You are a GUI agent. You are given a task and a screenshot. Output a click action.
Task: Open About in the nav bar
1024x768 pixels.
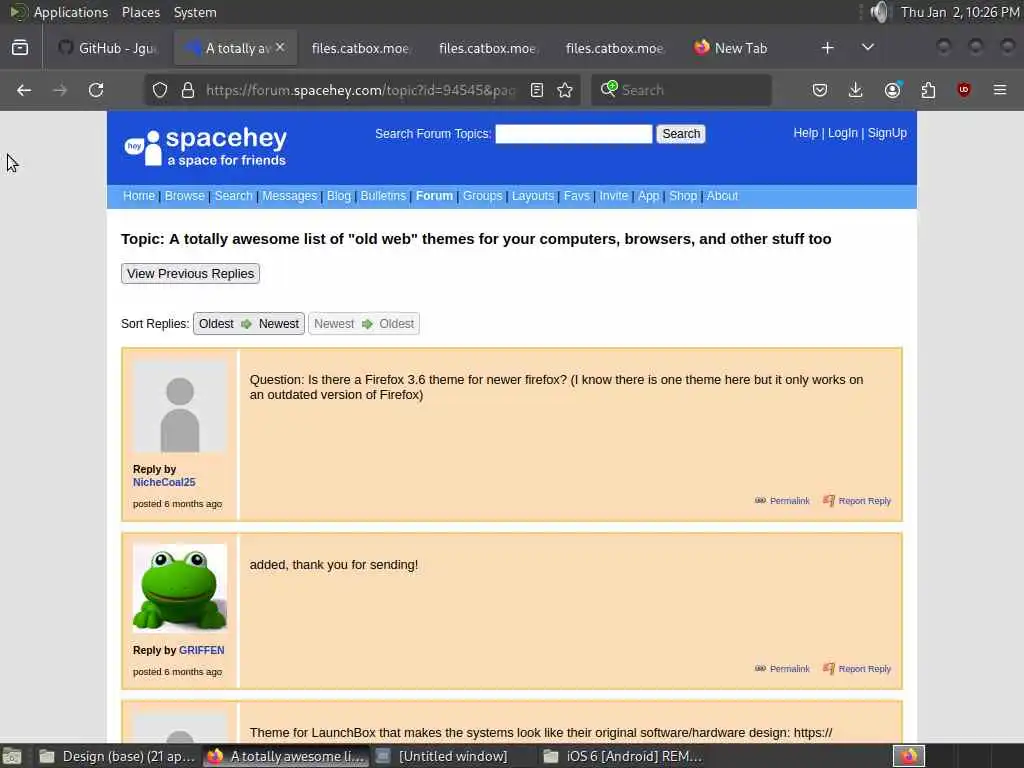click(x=722, y=196)
